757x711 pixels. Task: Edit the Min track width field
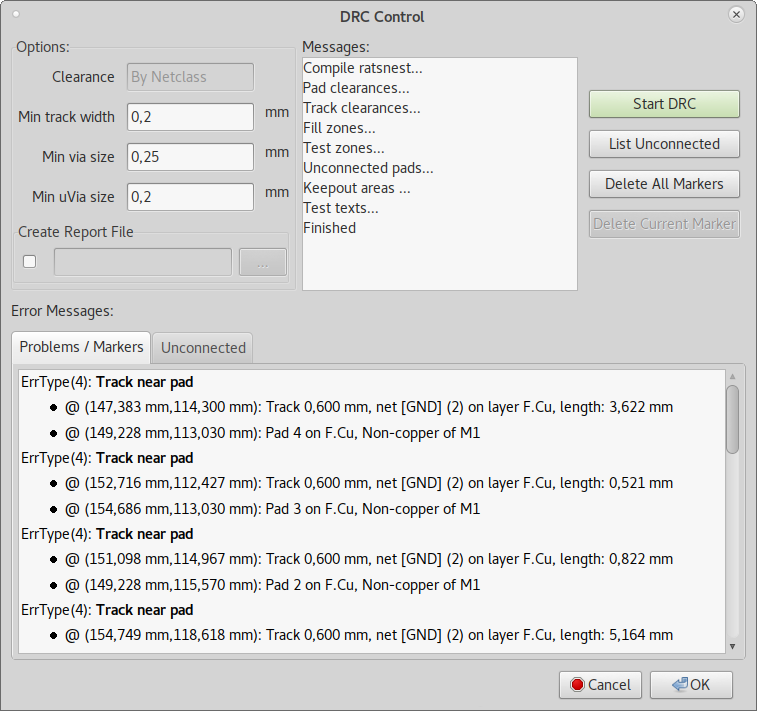190,117
